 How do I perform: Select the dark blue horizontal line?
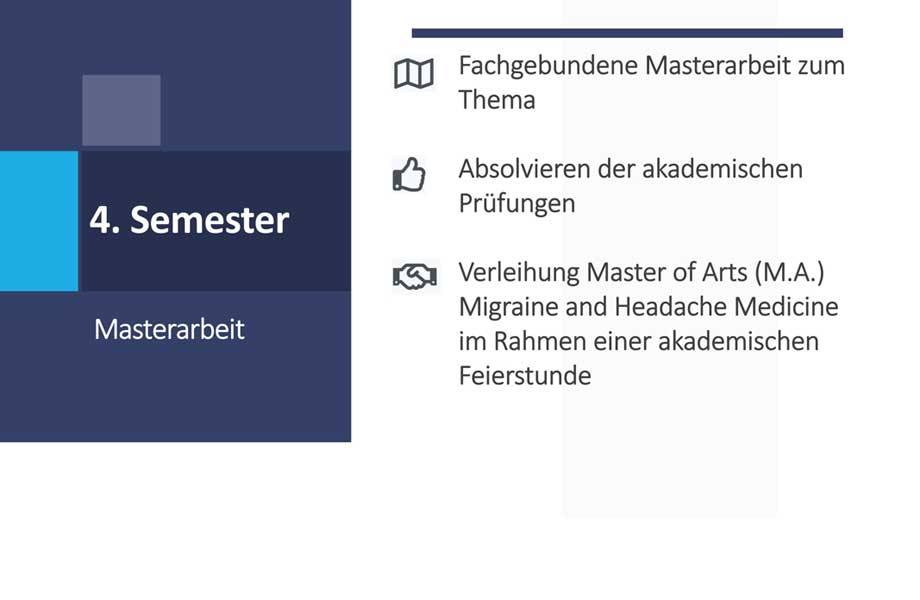click(627, 33)
